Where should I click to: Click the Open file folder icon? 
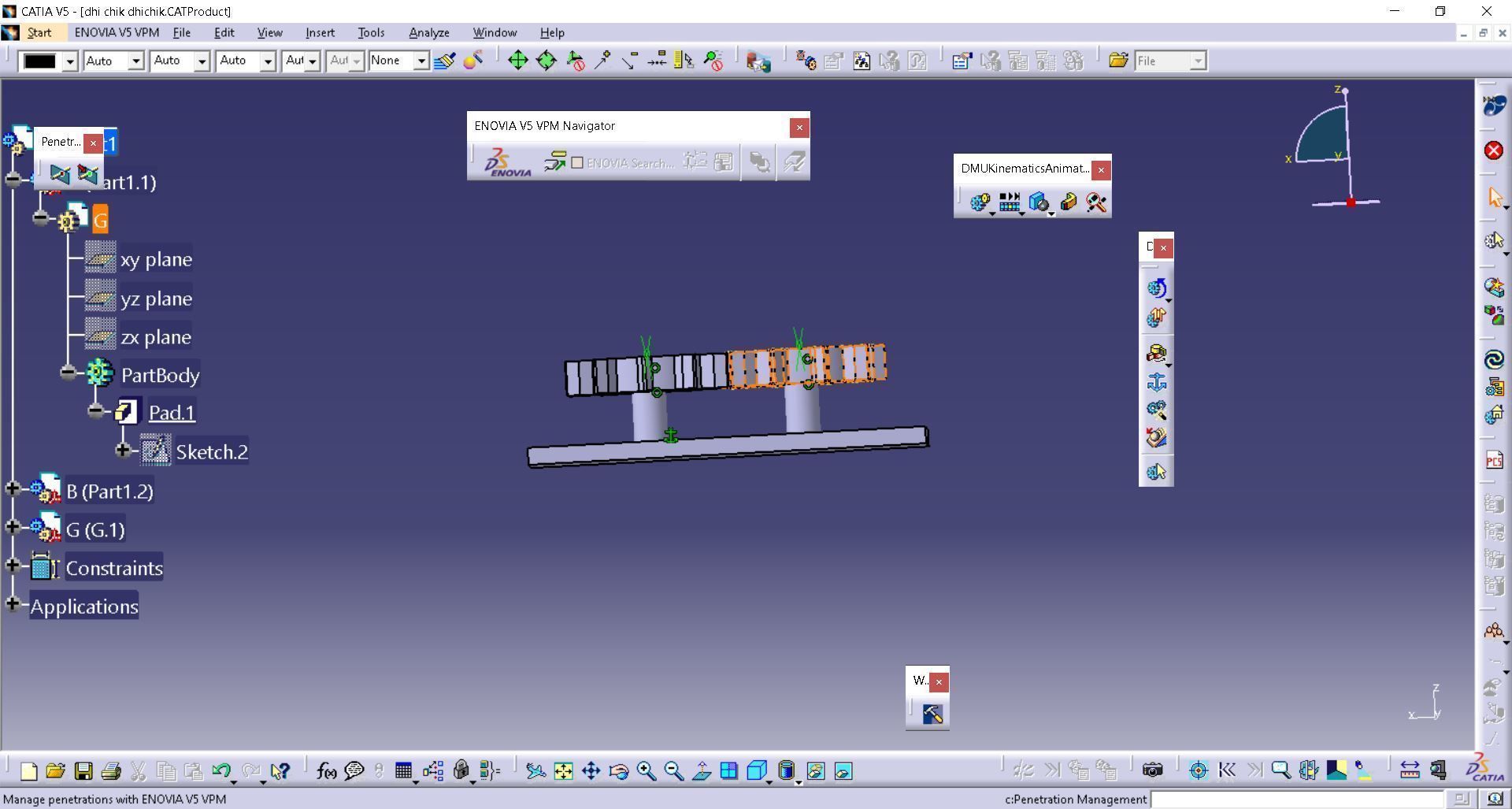(x=55, y=771)
